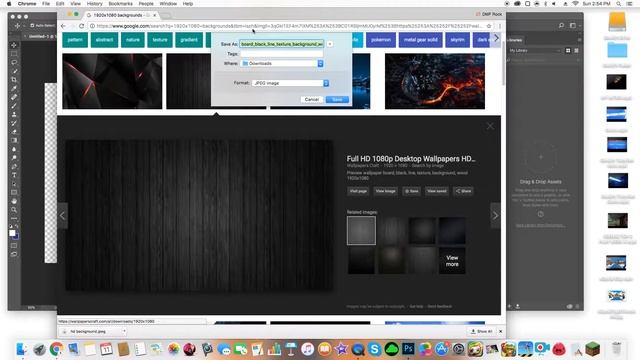Select the Hand tool in Photoshop
Image resolution: width=640 pixels, height=360 pixels.
coord(14,201)
